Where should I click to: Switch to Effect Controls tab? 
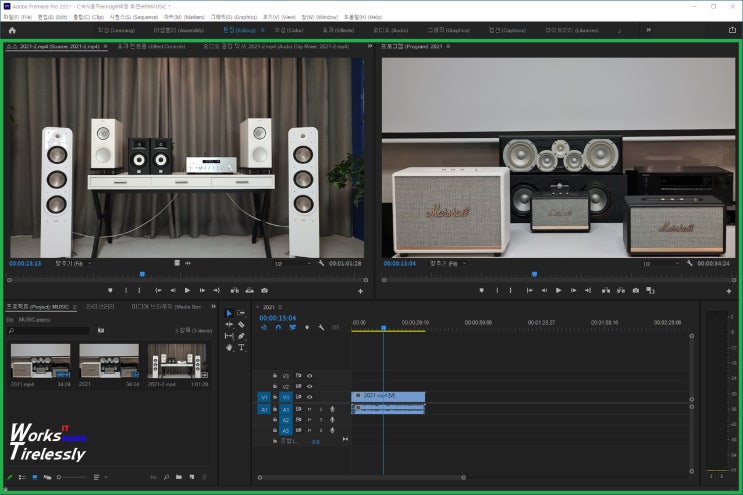tap(151, 46)
